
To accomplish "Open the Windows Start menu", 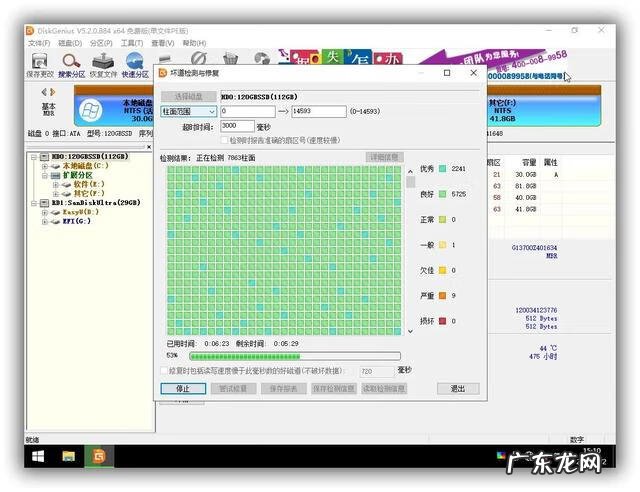I will (38, 456).
